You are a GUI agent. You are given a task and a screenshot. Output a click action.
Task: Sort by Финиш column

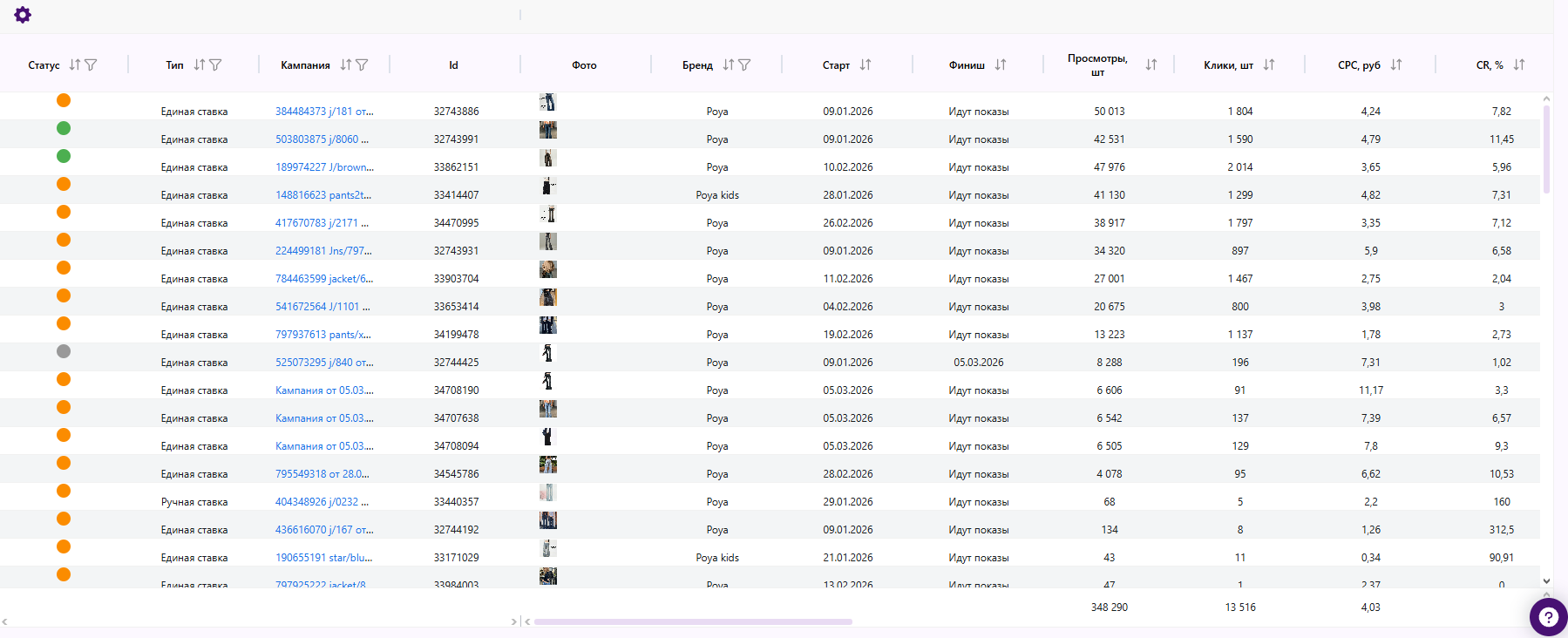click(1001, 64)
